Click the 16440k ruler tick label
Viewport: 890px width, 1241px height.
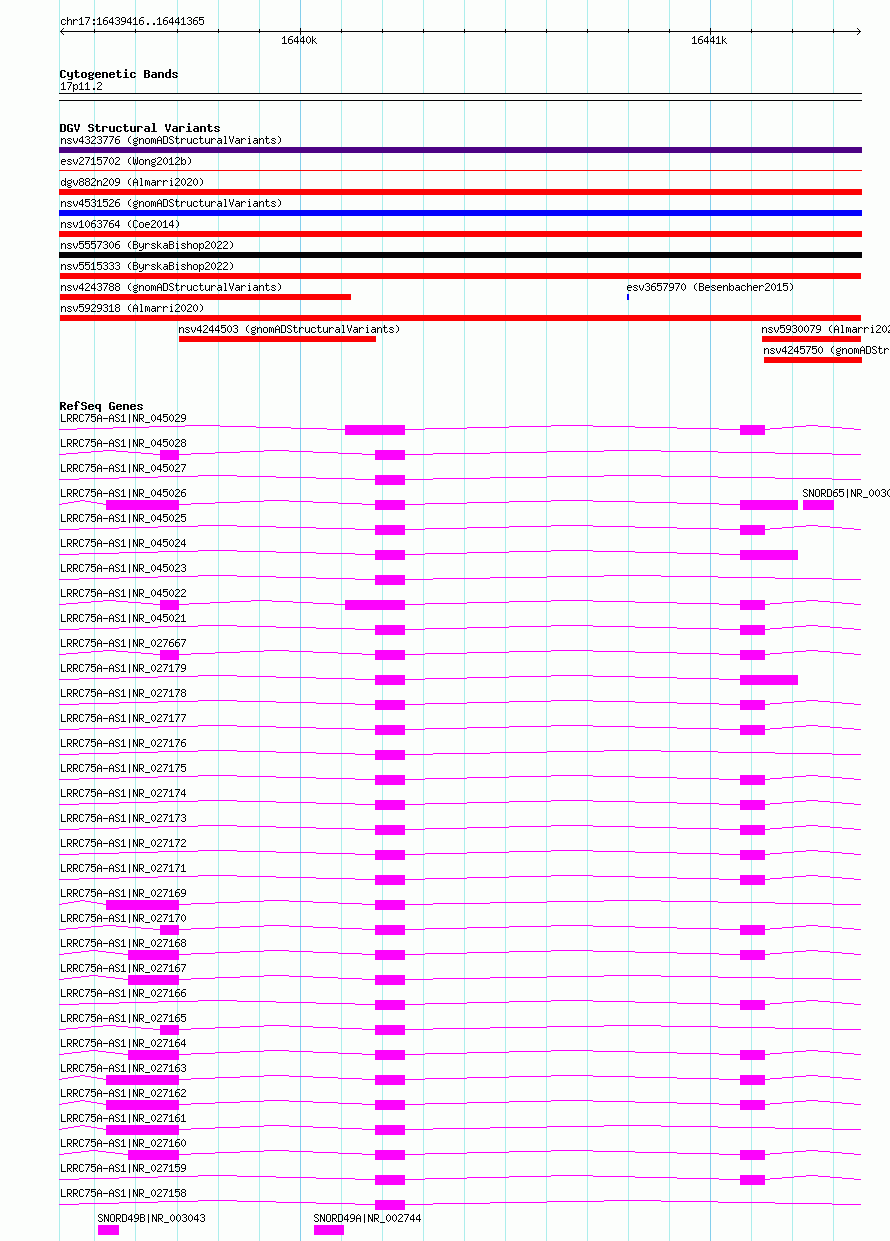299,41
